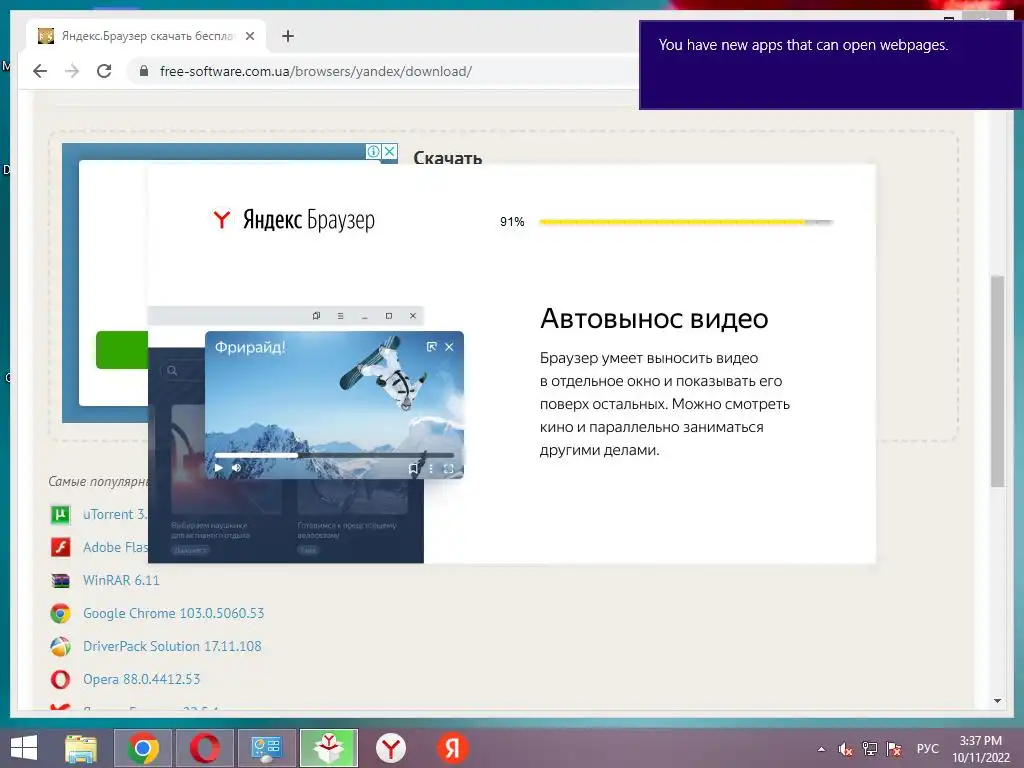Open the video three-dot menu
The height and width of the screenshot is (768, 1024).
[x=430, y=468]
